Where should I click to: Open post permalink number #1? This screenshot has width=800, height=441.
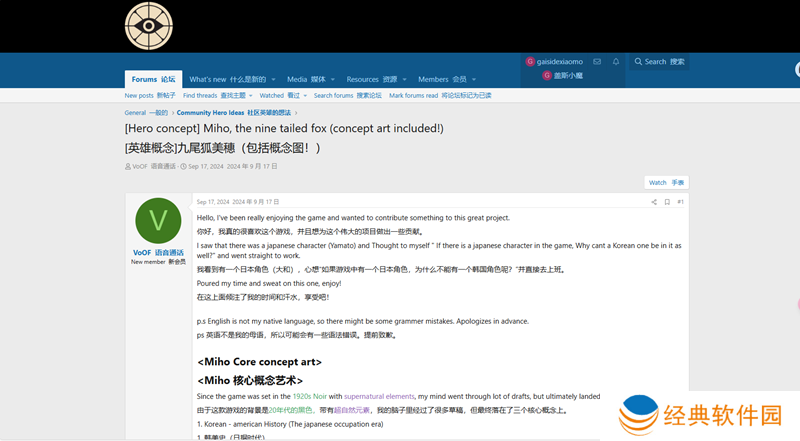coord(680,202)
